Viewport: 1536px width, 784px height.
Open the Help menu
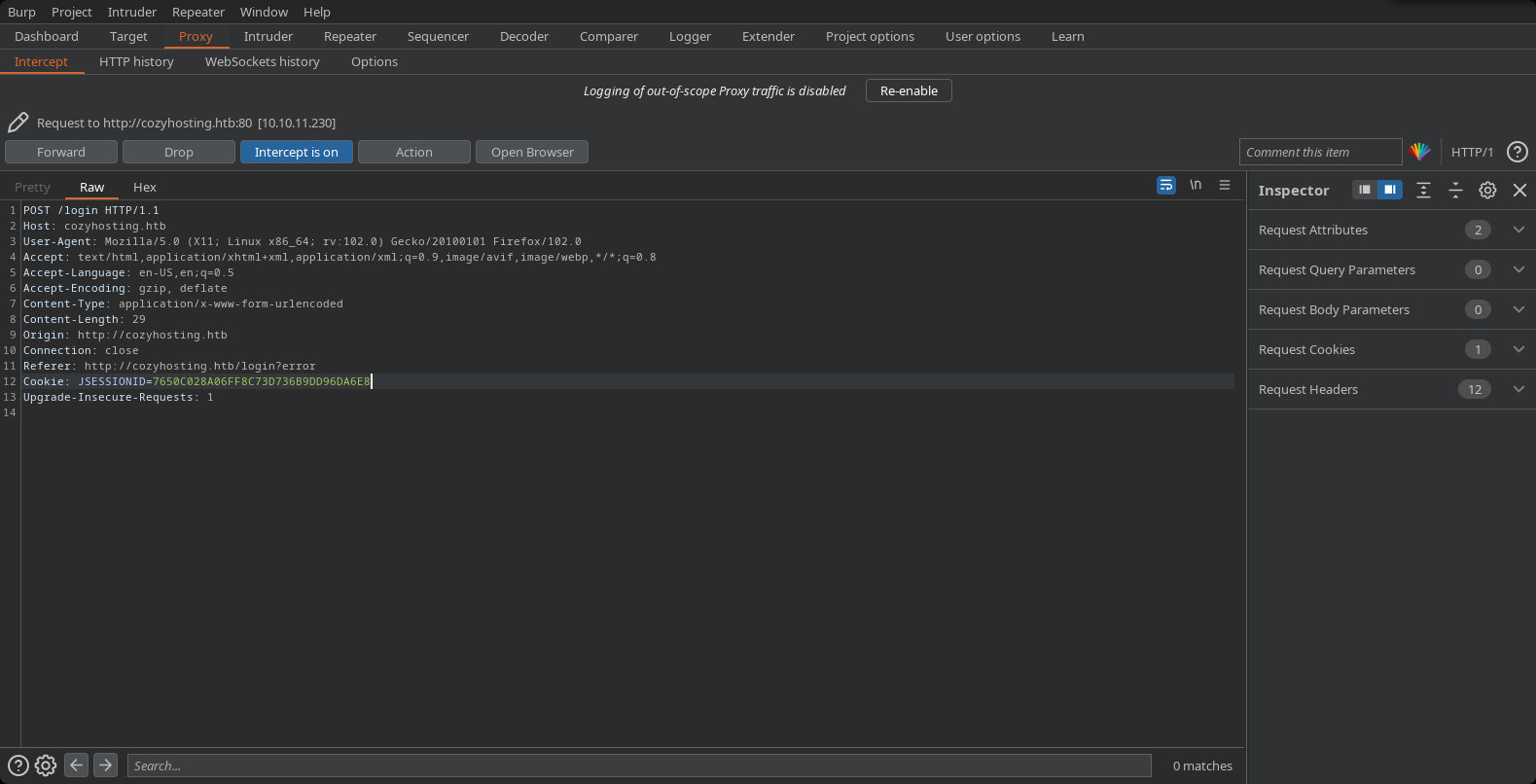(x=317, y=12)
